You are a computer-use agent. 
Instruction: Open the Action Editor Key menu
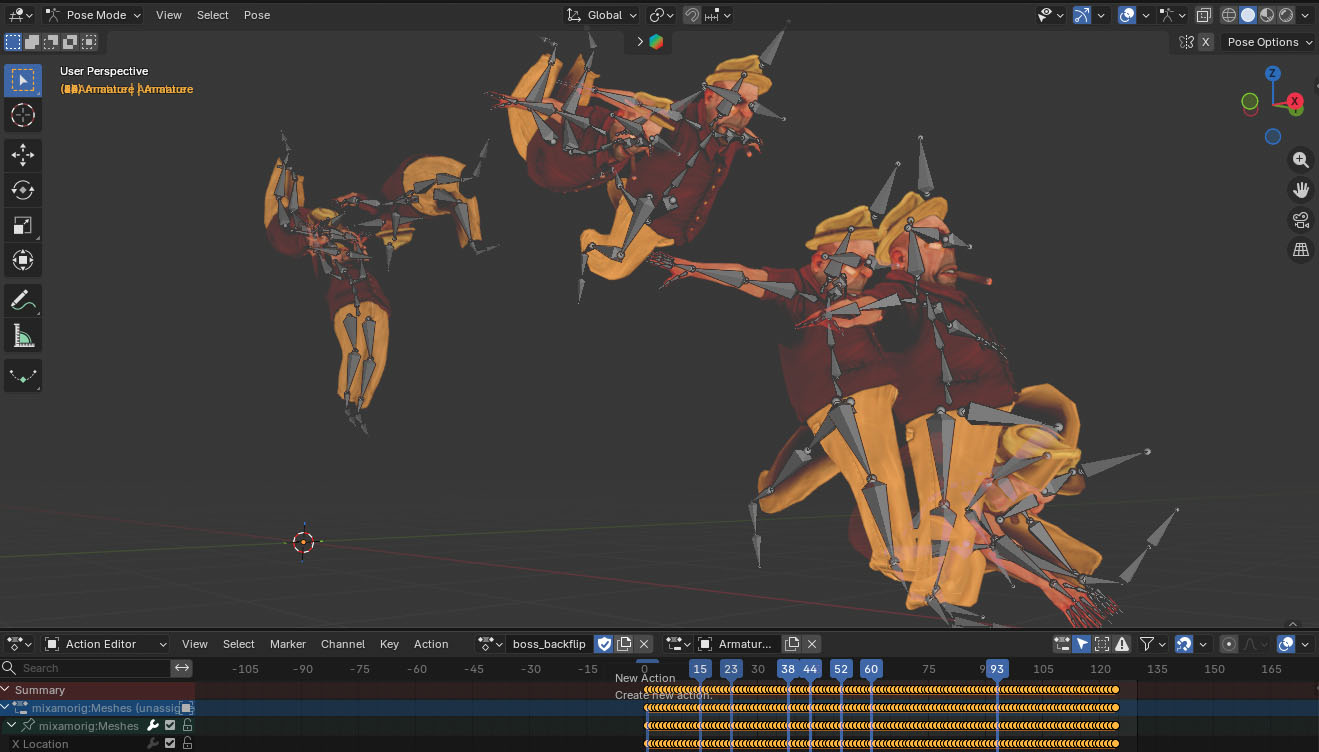point(389,644)
